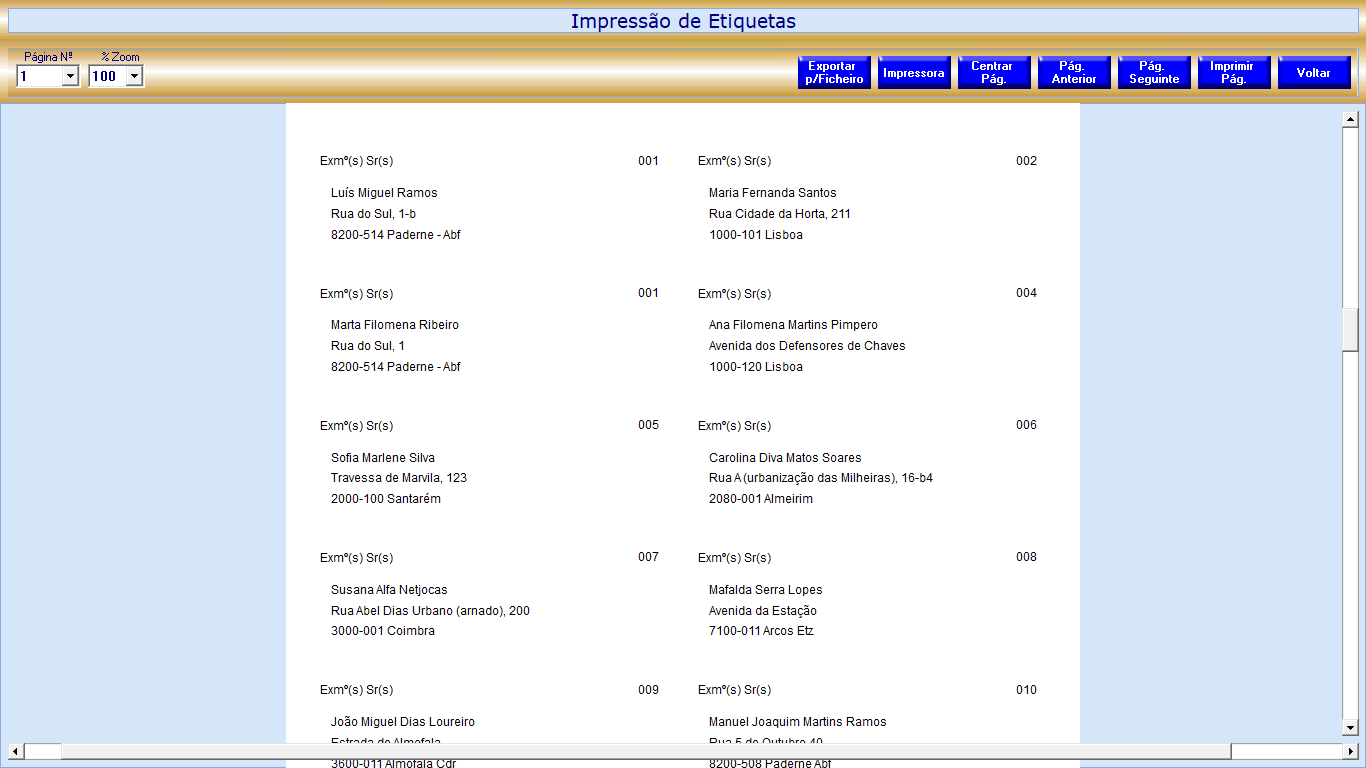1366x768 pixels.
Task: Click the vertical scrollbar thumb
Action: pyautogui.click(x=1350, y=330)
